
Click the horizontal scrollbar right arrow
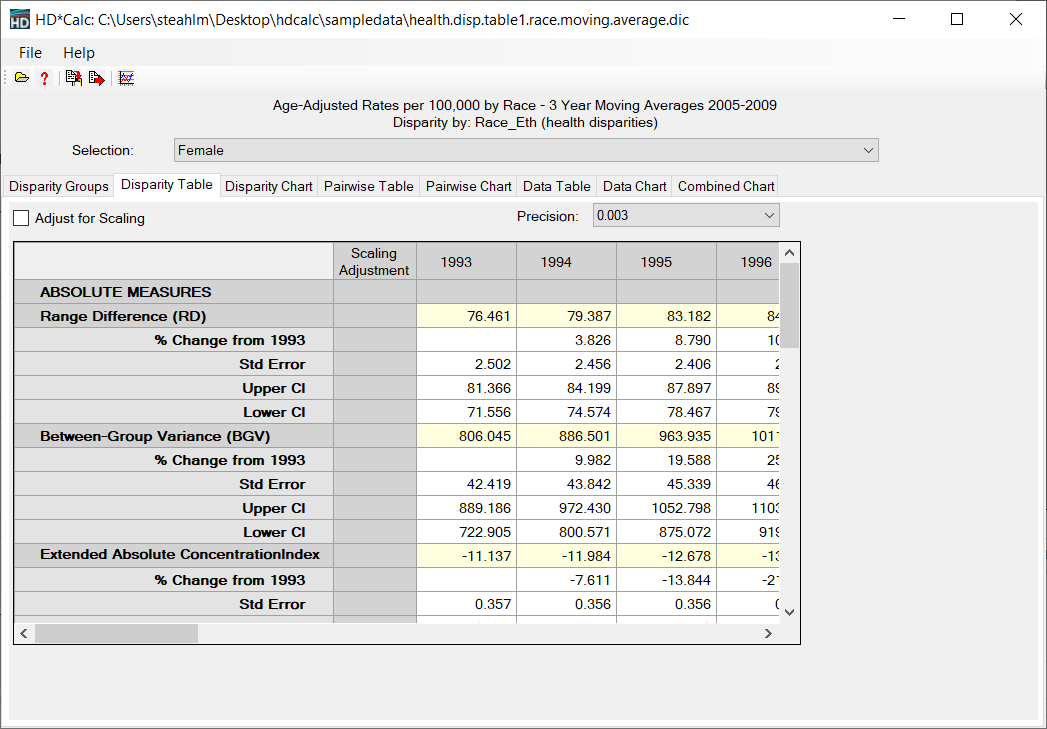[x=768, y=633]
